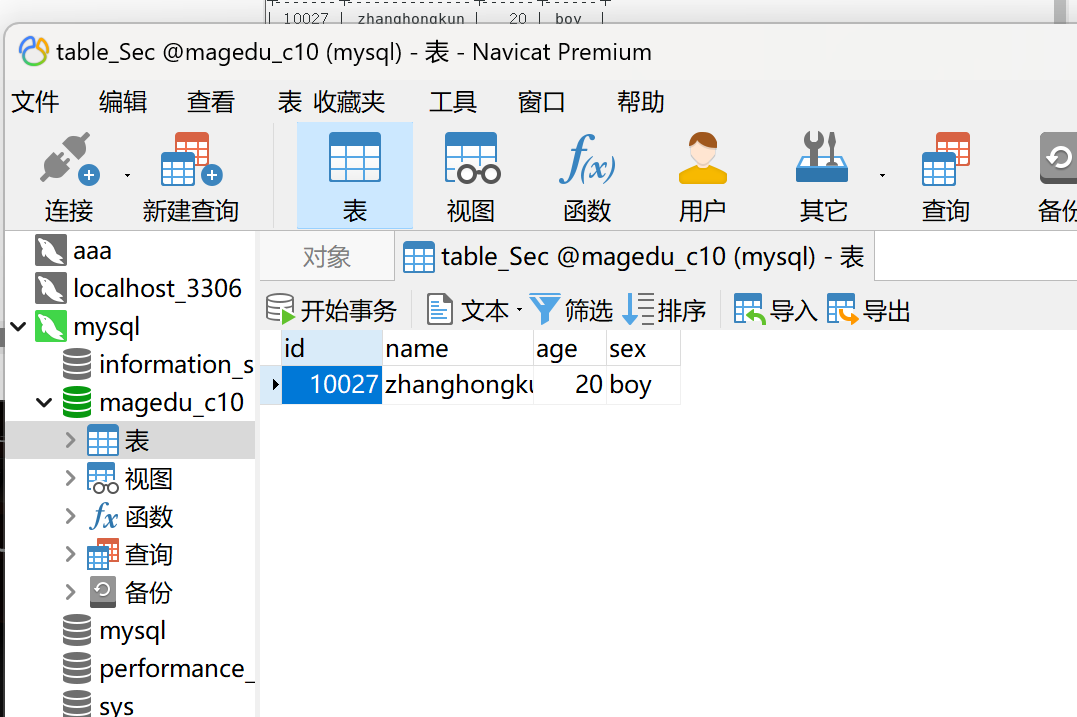Collapse the mysql connection node

(19, 326)
